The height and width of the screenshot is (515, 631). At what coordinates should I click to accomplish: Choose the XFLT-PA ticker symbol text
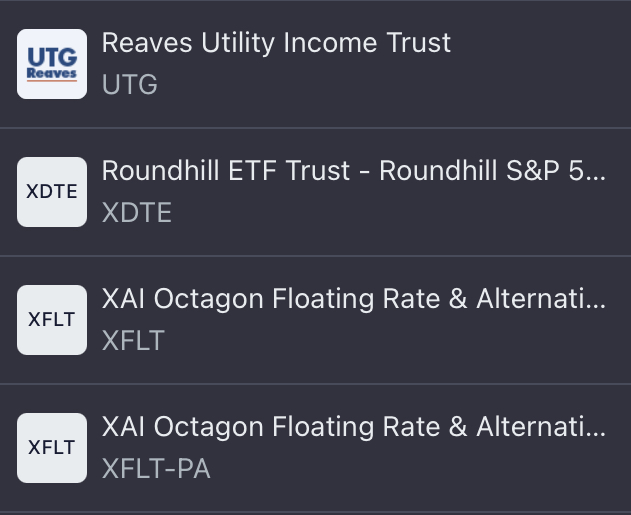pyautogui.click(x=156, y=468)
